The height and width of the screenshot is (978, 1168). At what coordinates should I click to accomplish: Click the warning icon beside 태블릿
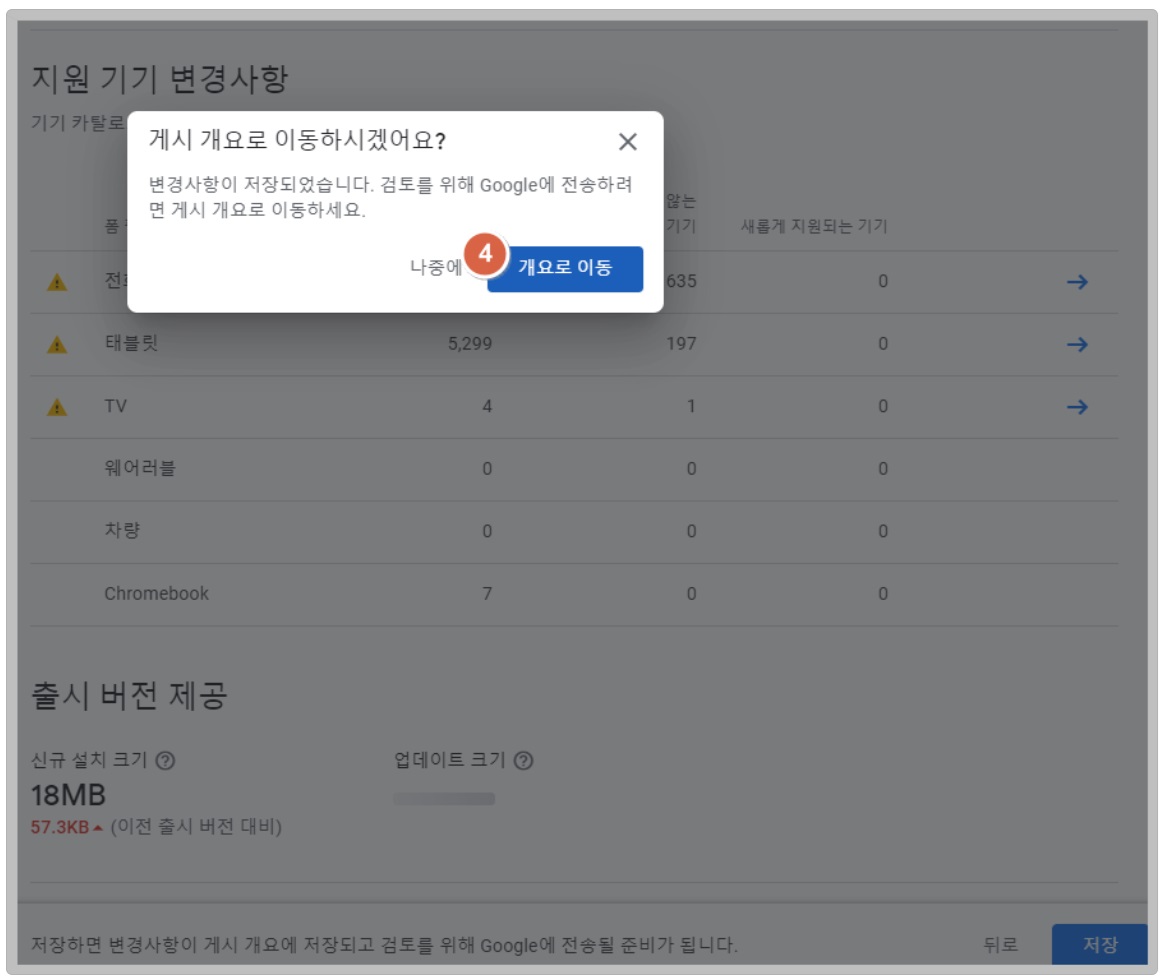coord(57,345)
